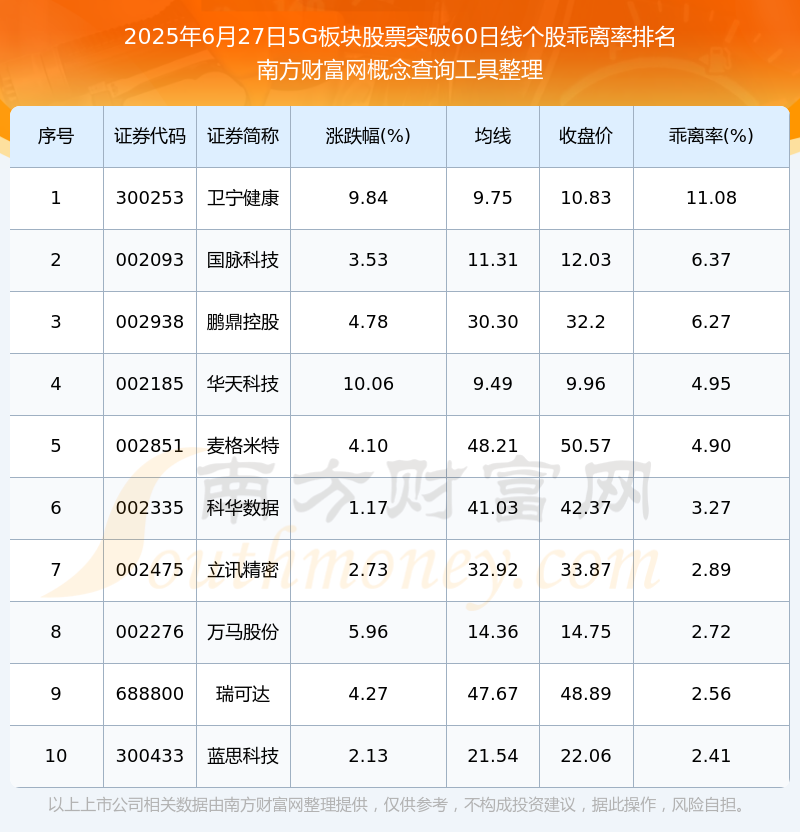The height and width of the screenshot is (832, 800).
Task: Select stock name 科华数据
Action: (243, 508)
